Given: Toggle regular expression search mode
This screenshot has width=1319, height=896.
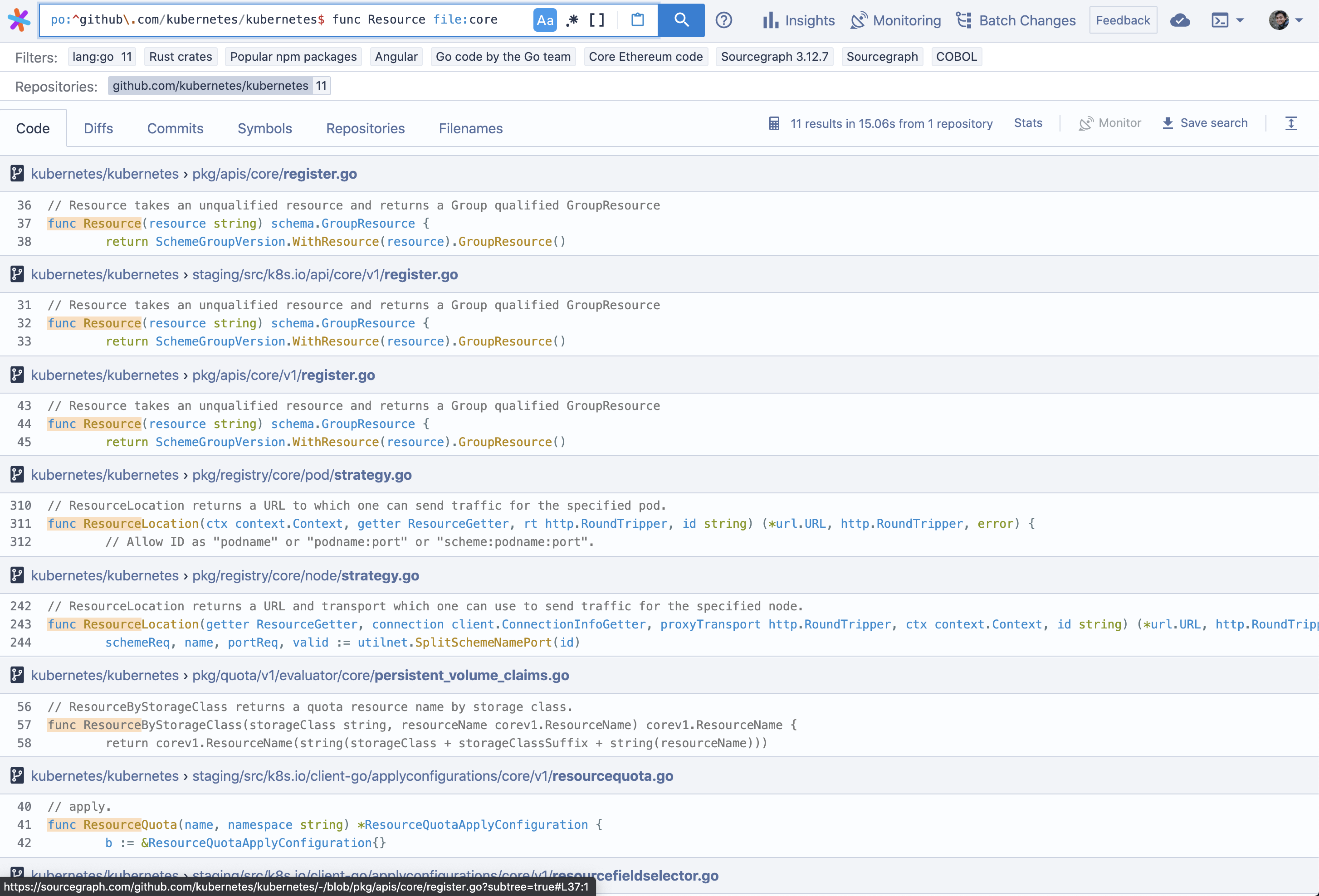Looking at the screenshot, I should point(572,20).
